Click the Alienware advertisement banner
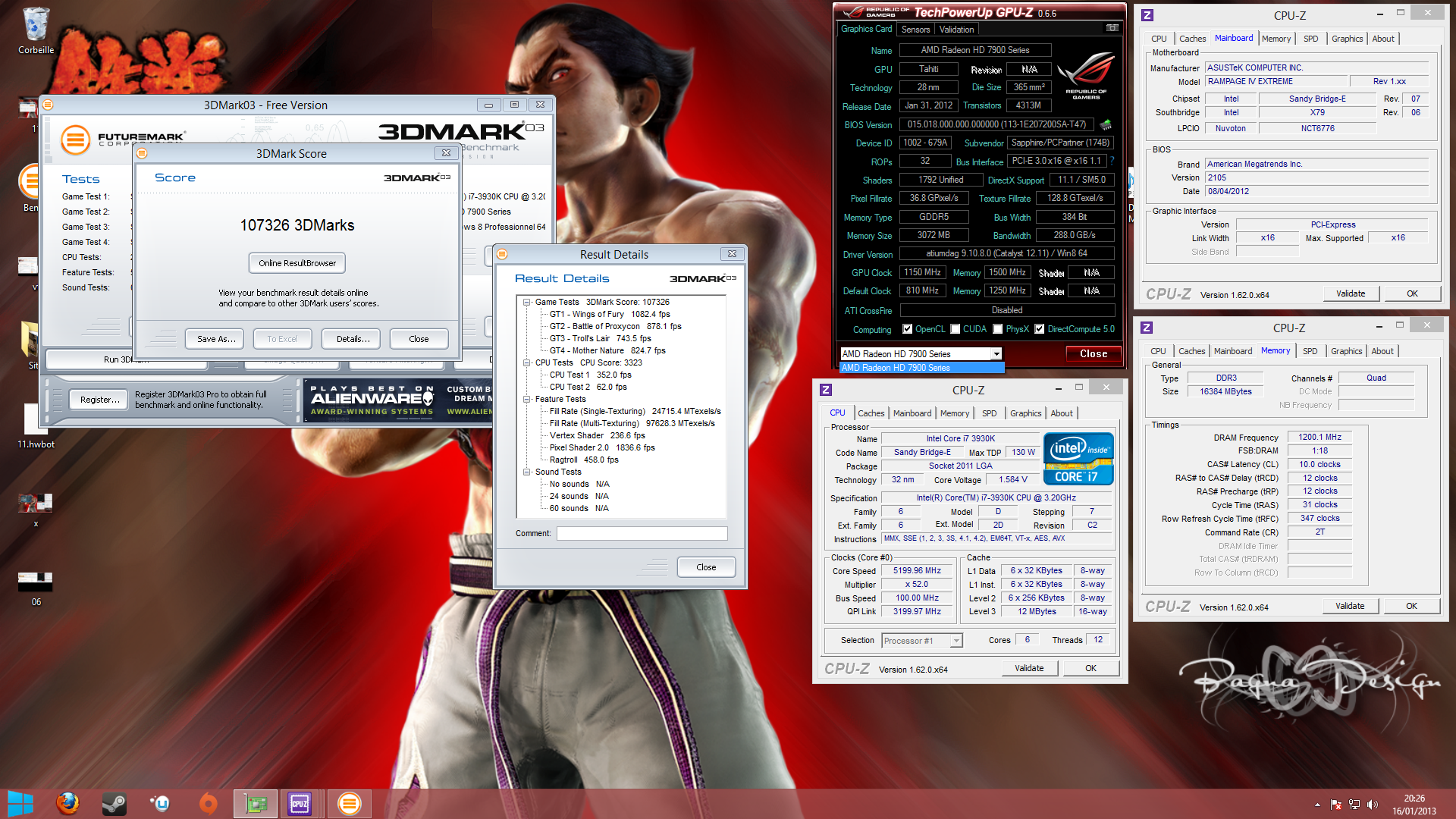 [398, 400]
